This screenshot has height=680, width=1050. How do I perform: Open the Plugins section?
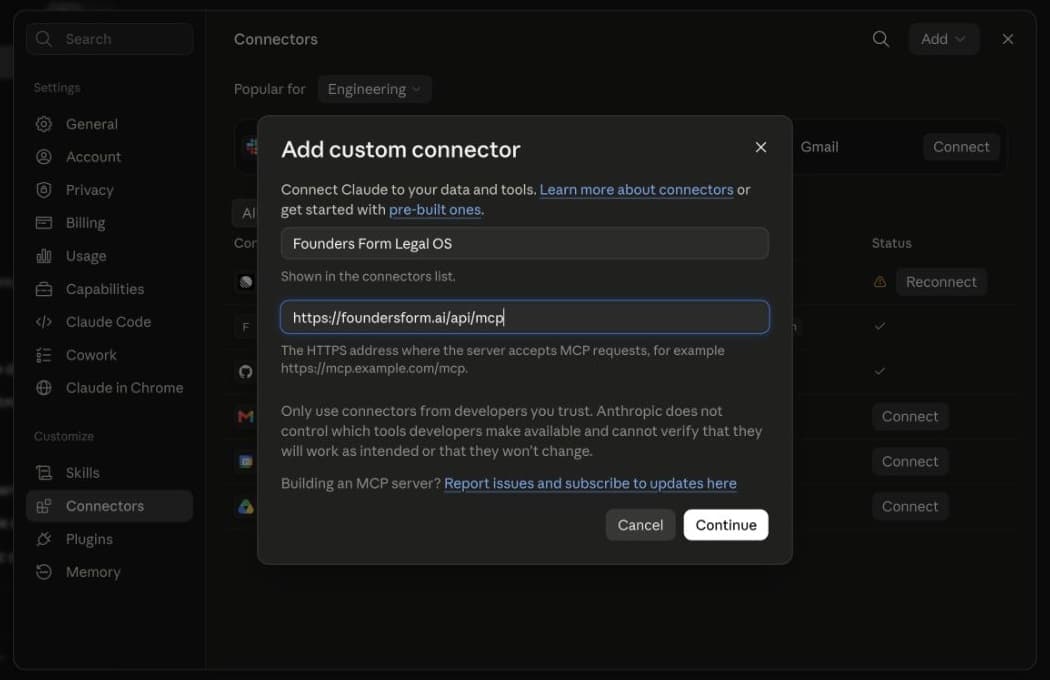110,539
